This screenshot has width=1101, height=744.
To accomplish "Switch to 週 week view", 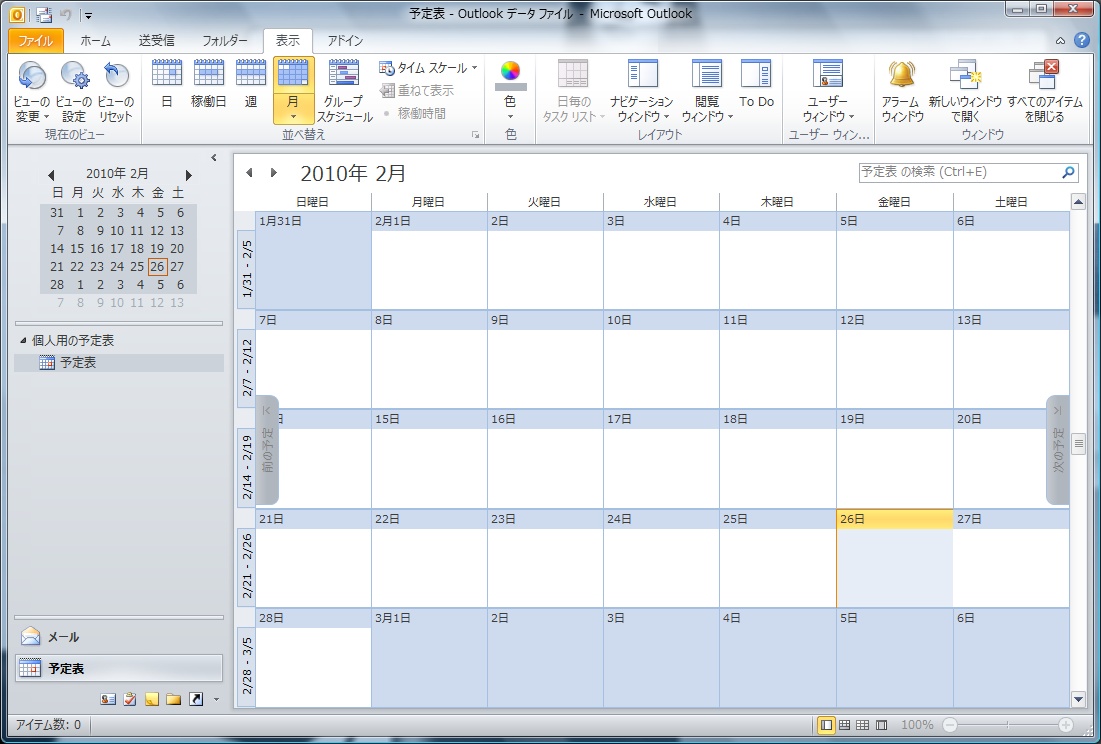I will [251, 84].
